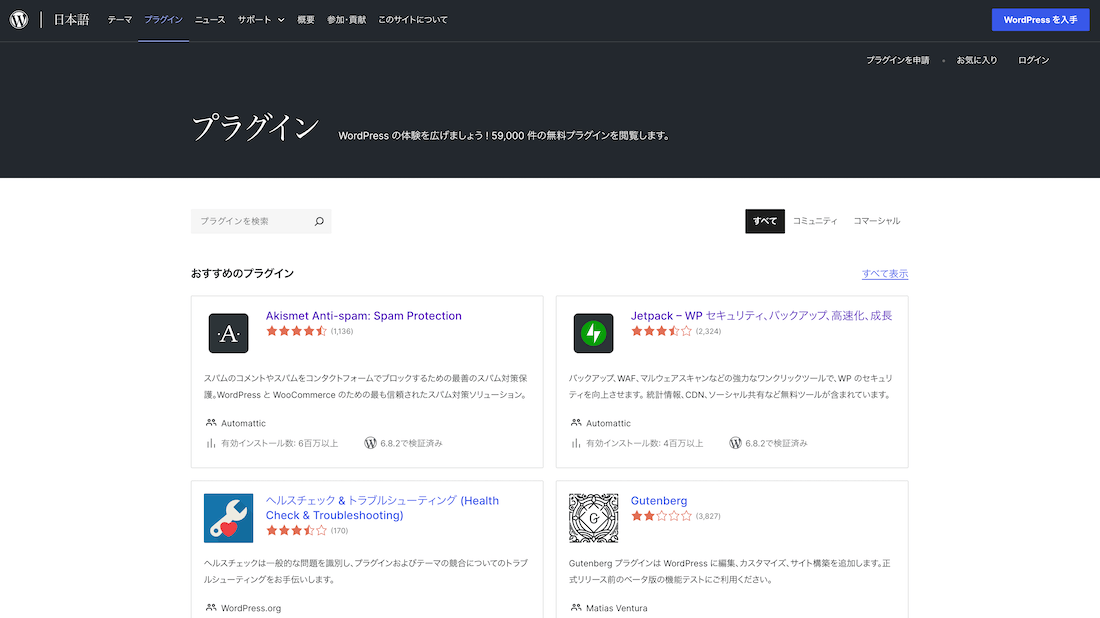Open the Akismet plugin icon
This screenshot has width=1100, height=618.
(228, 333)
